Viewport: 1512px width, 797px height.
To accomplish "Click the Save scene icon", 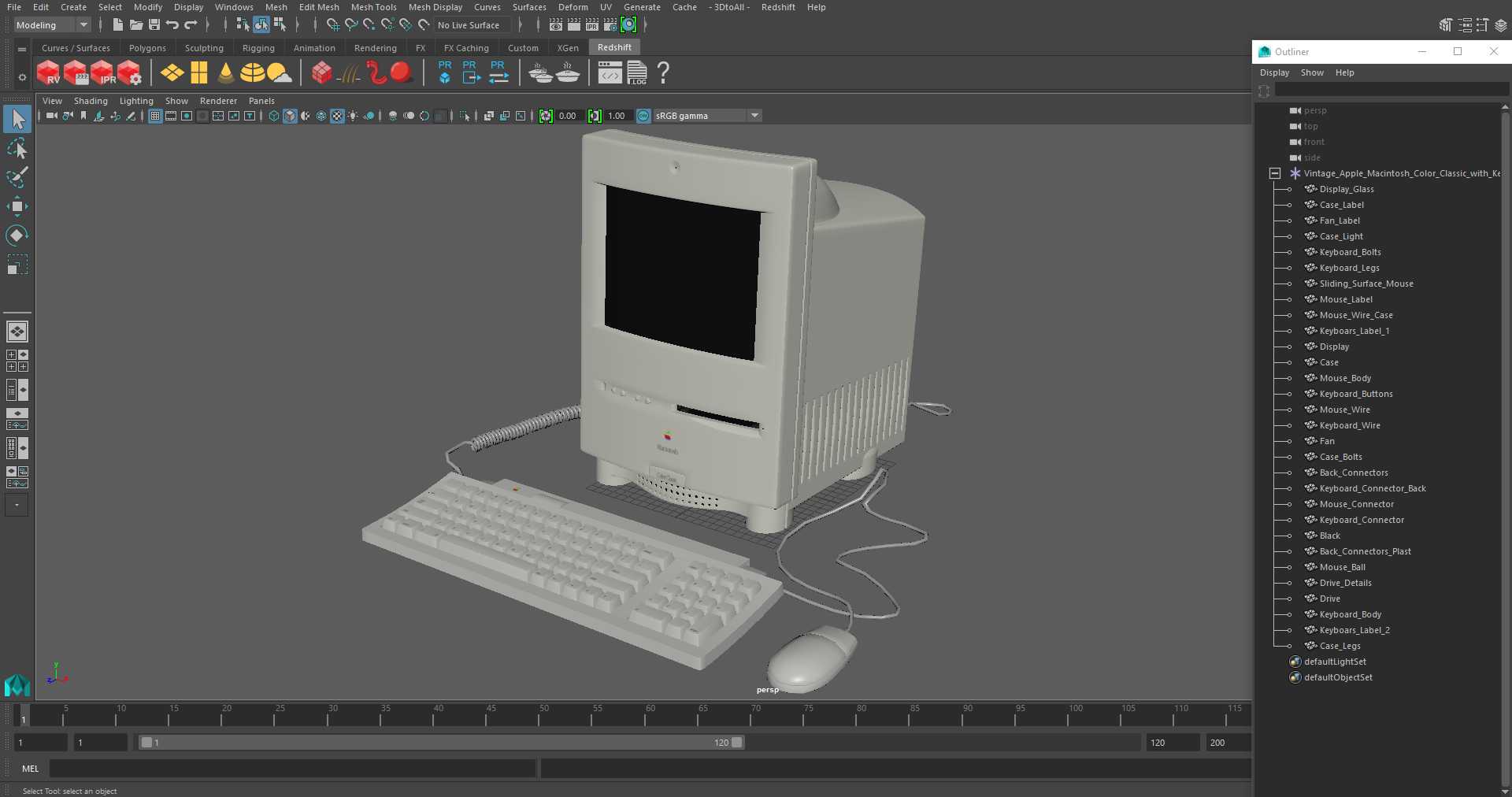I will coord(154,25).
